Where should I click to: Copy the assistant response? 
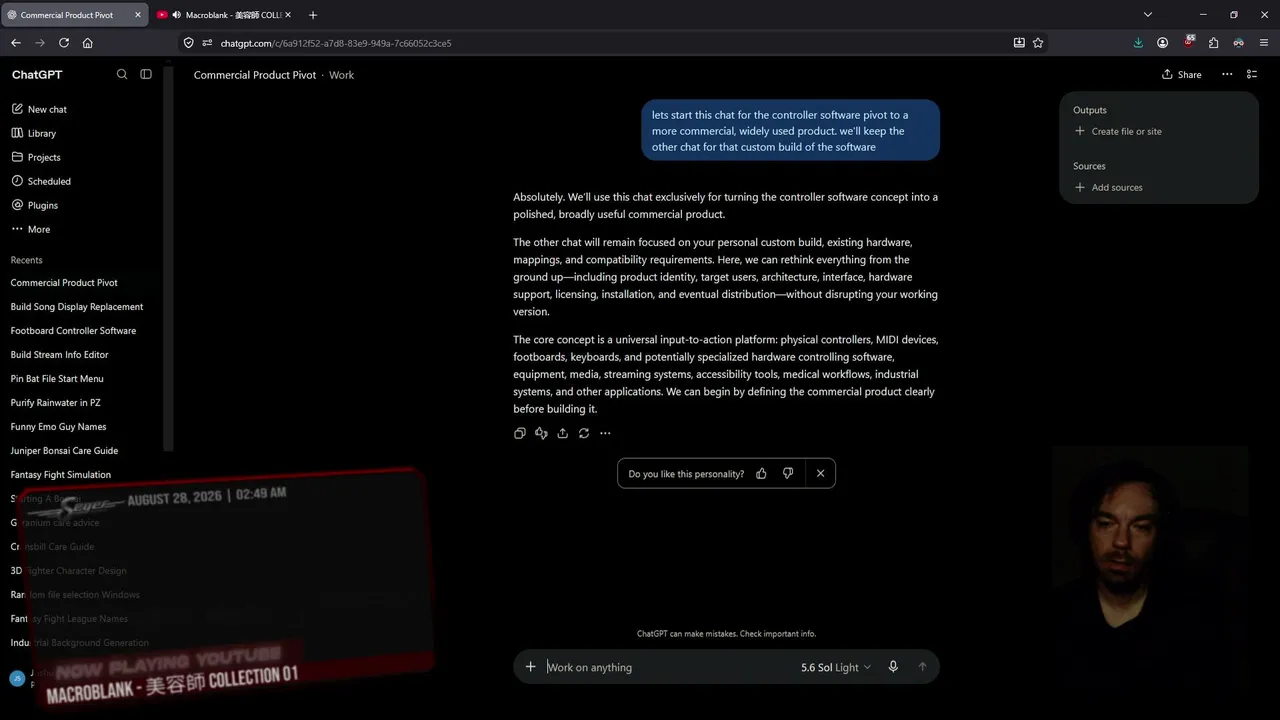click(x=520, y=433)
